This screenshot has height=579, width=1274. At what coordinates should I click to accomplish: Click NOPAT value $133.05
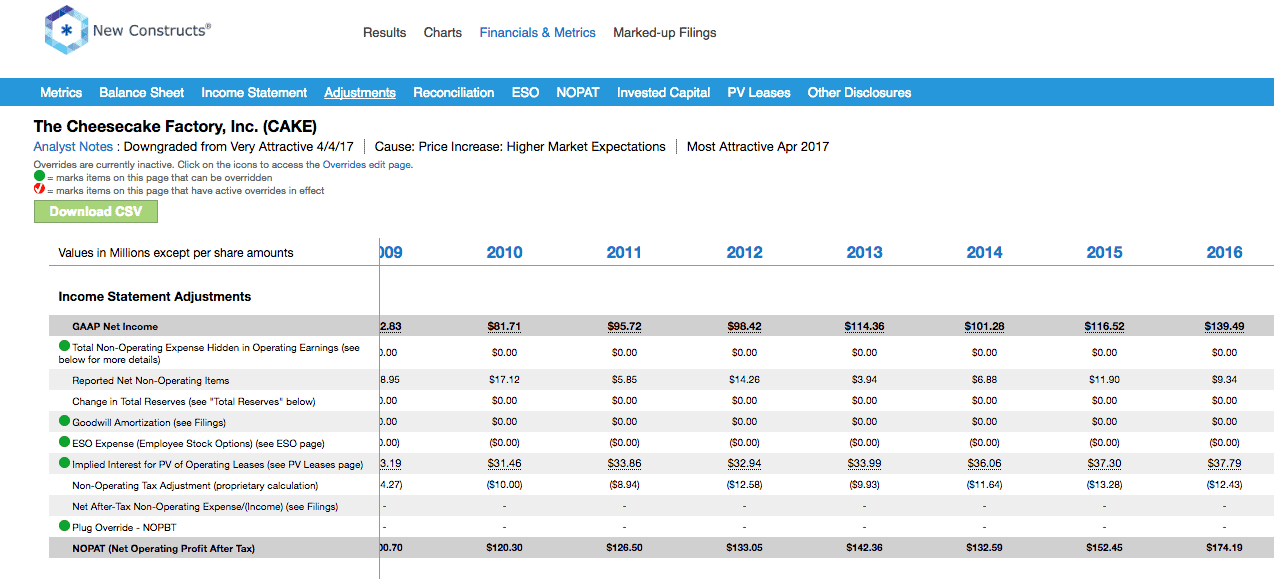745,548
